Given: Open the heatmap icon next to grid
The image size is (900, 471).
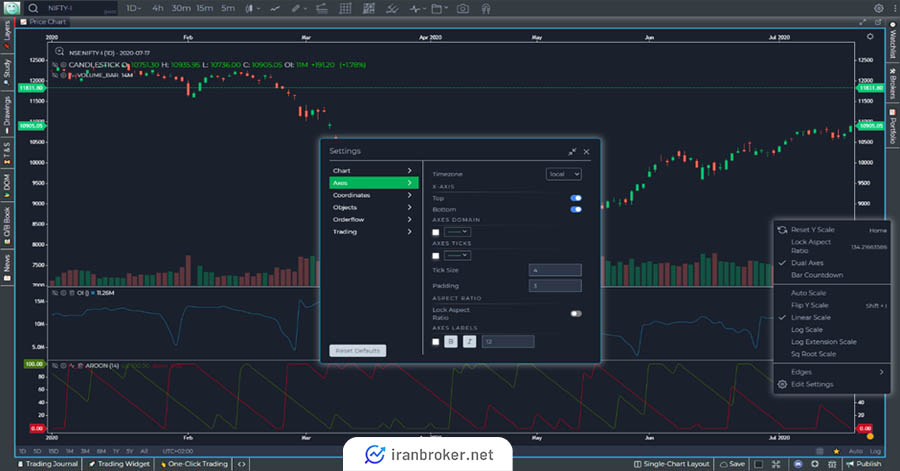Looking at the screenshot, I should tap(369, 8).
